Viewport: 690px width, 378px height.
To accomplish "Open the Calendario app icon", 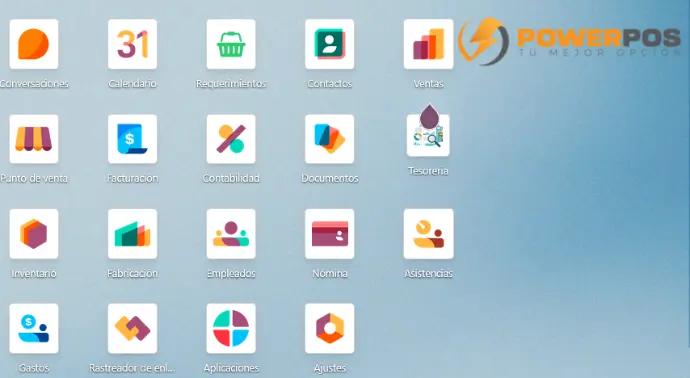I will [132, 44].
